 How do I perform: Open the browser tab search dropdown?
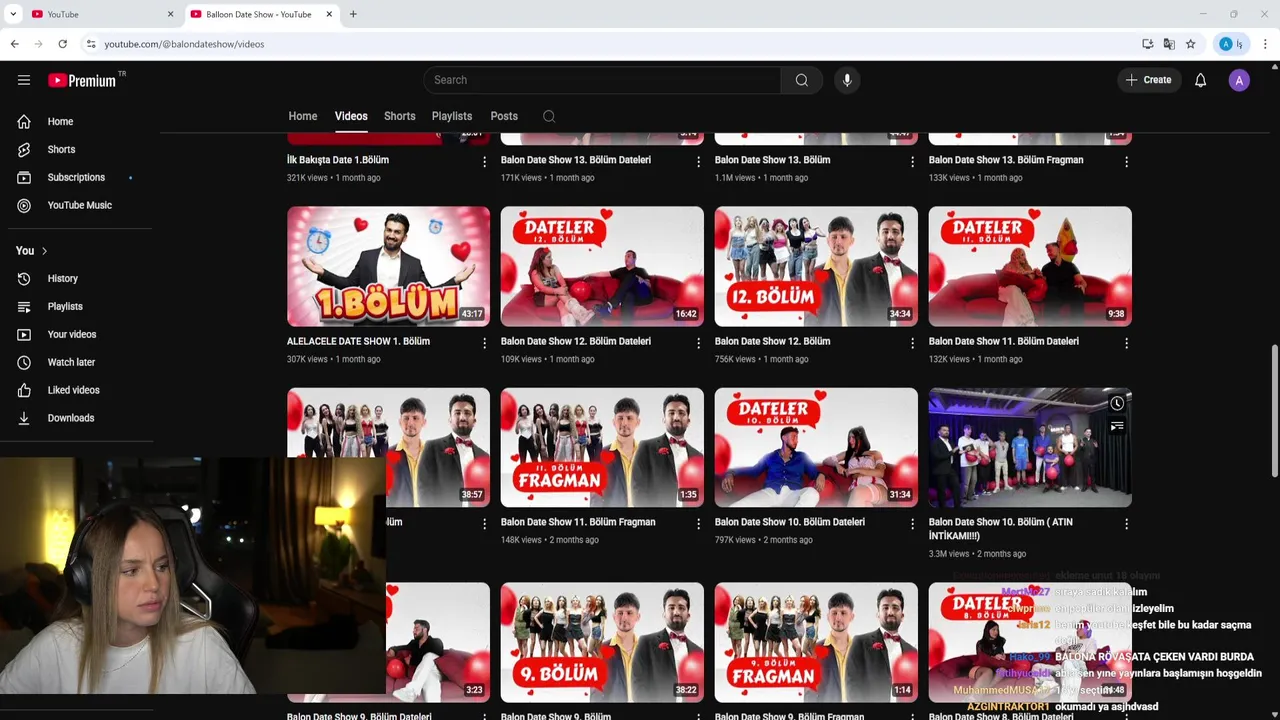(x=13, y=14)
